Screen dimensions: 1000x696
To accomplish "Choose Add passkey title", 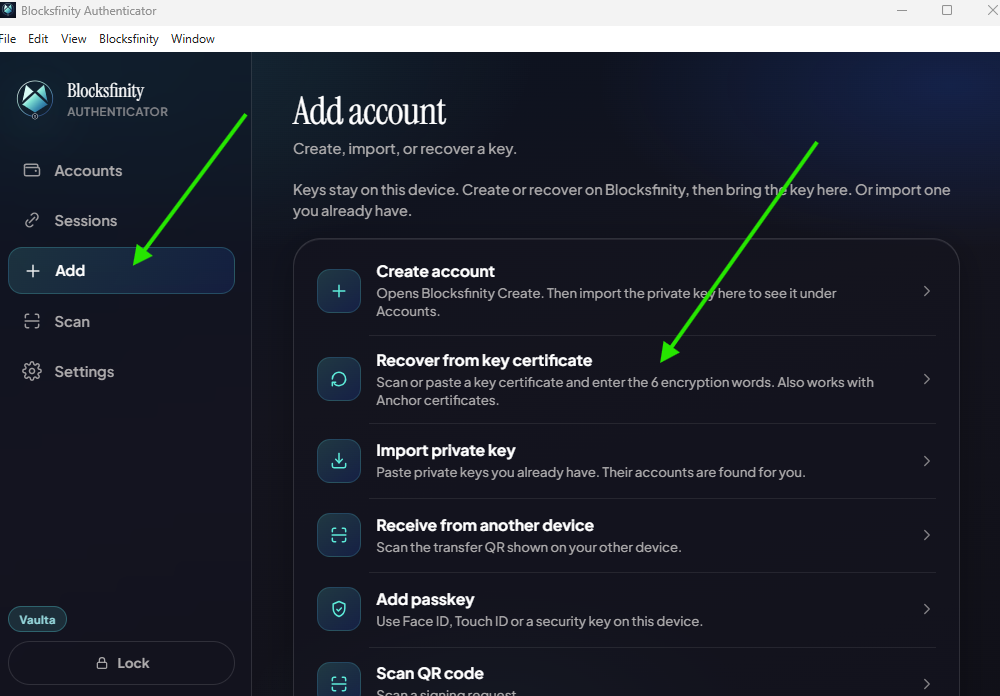I will pos(425,600).
